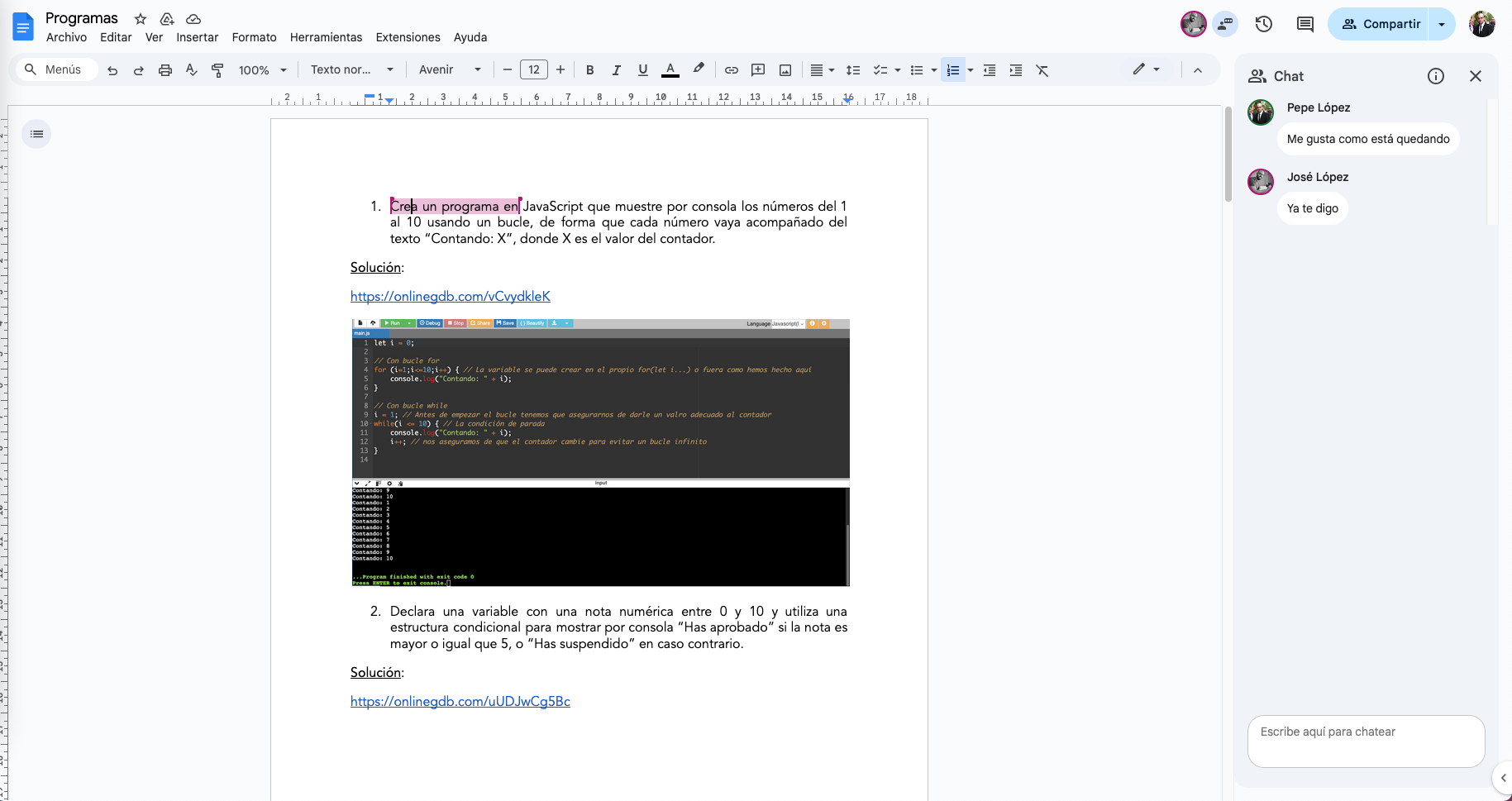Select the Paint format roller icon
1512x801 pixels.
[217, 70]
